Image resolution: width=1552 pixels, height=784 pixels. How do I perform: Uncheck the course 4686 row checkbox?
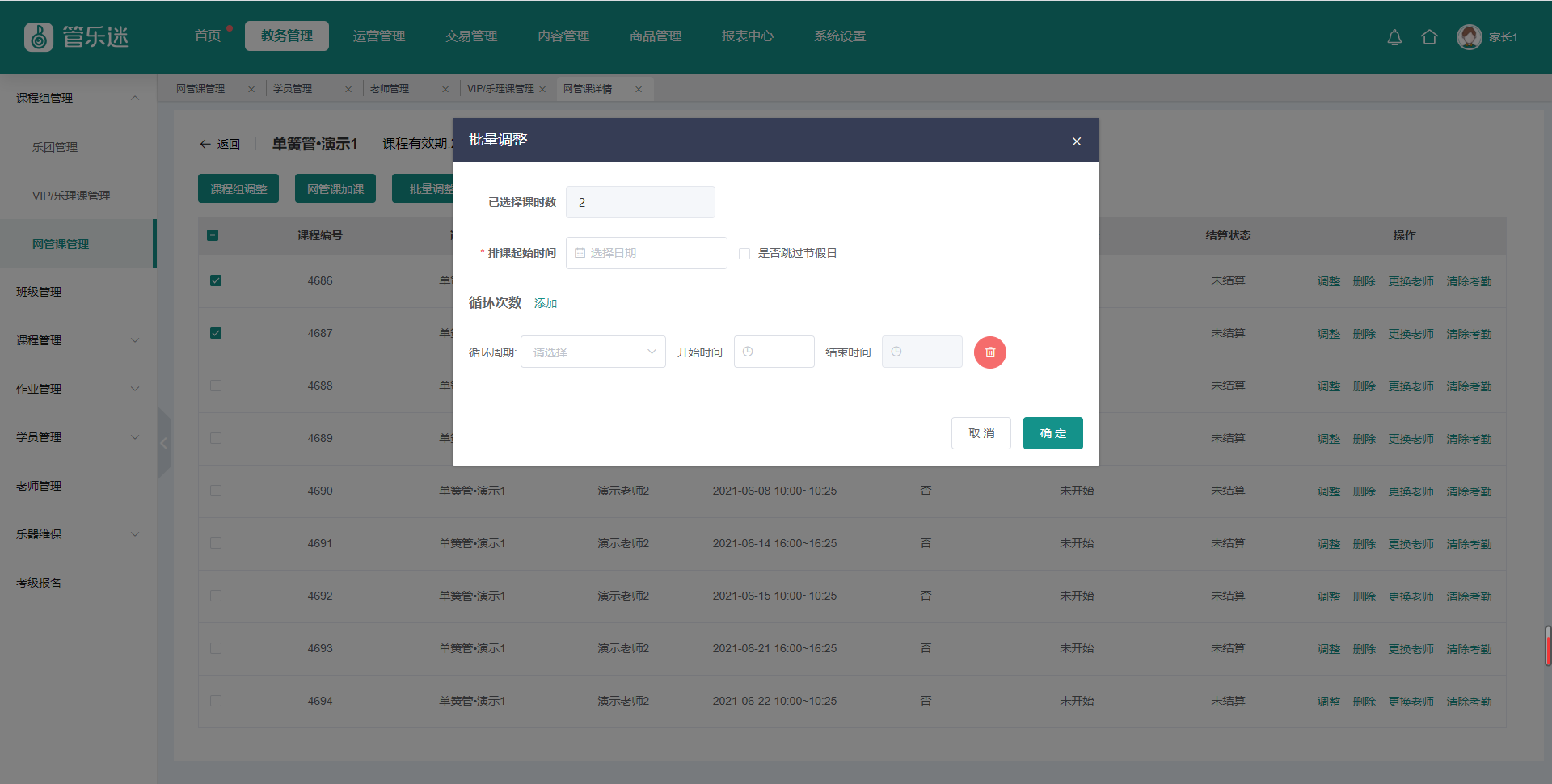[x=216, y=280]
